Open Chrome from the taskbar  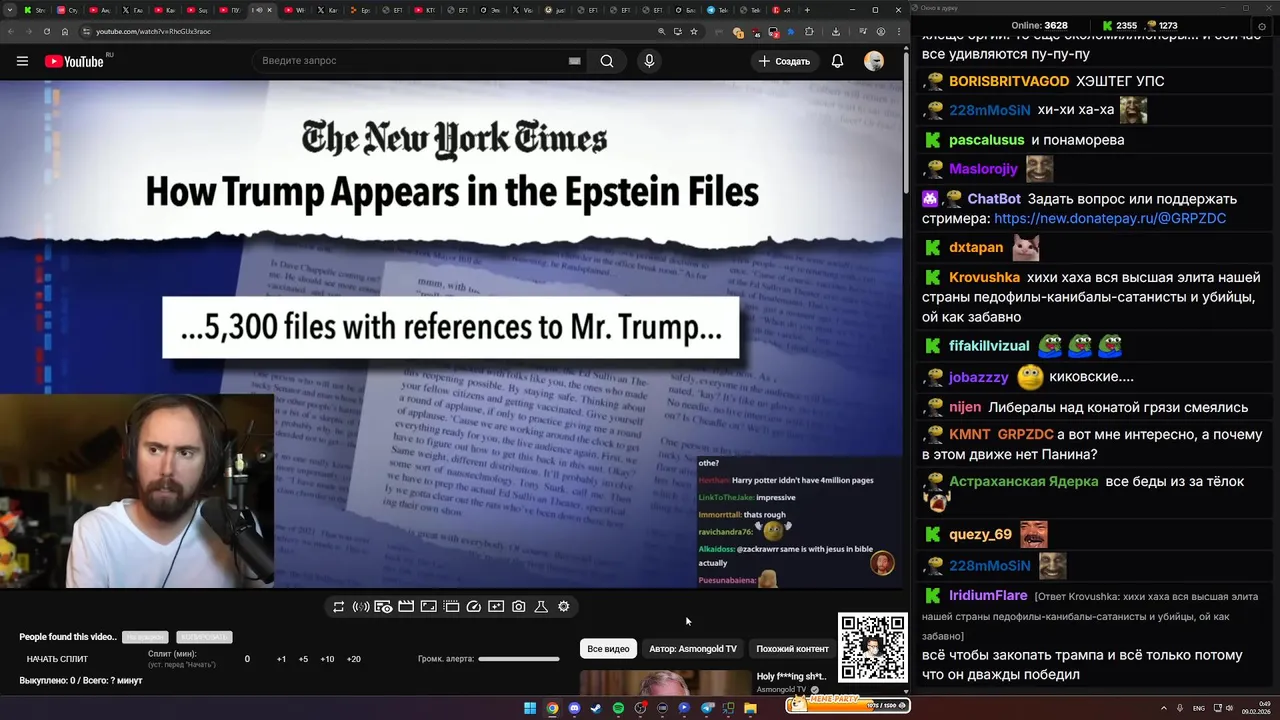[552, 708]
